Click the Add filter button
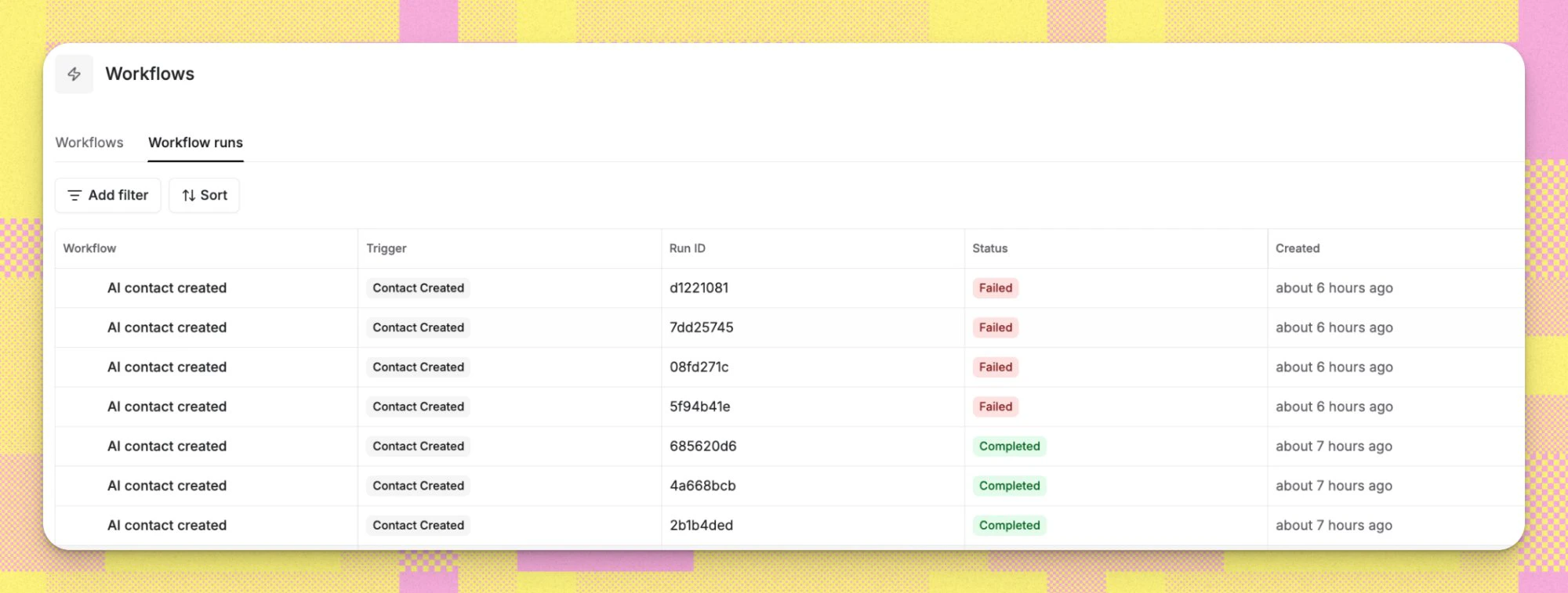Screen dimensions: 1568x593 coord(108,195)
